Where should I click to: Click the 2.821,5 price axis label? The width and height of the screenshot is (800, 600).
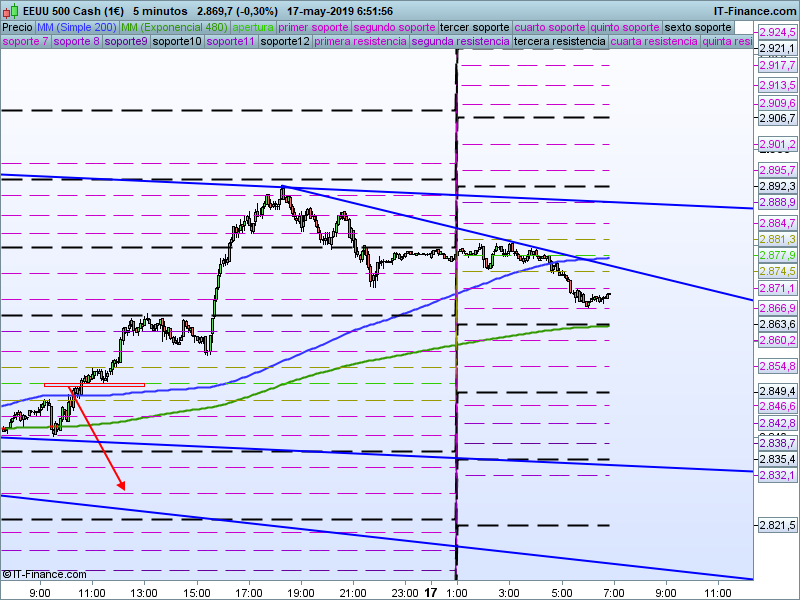tap(777, 526)
